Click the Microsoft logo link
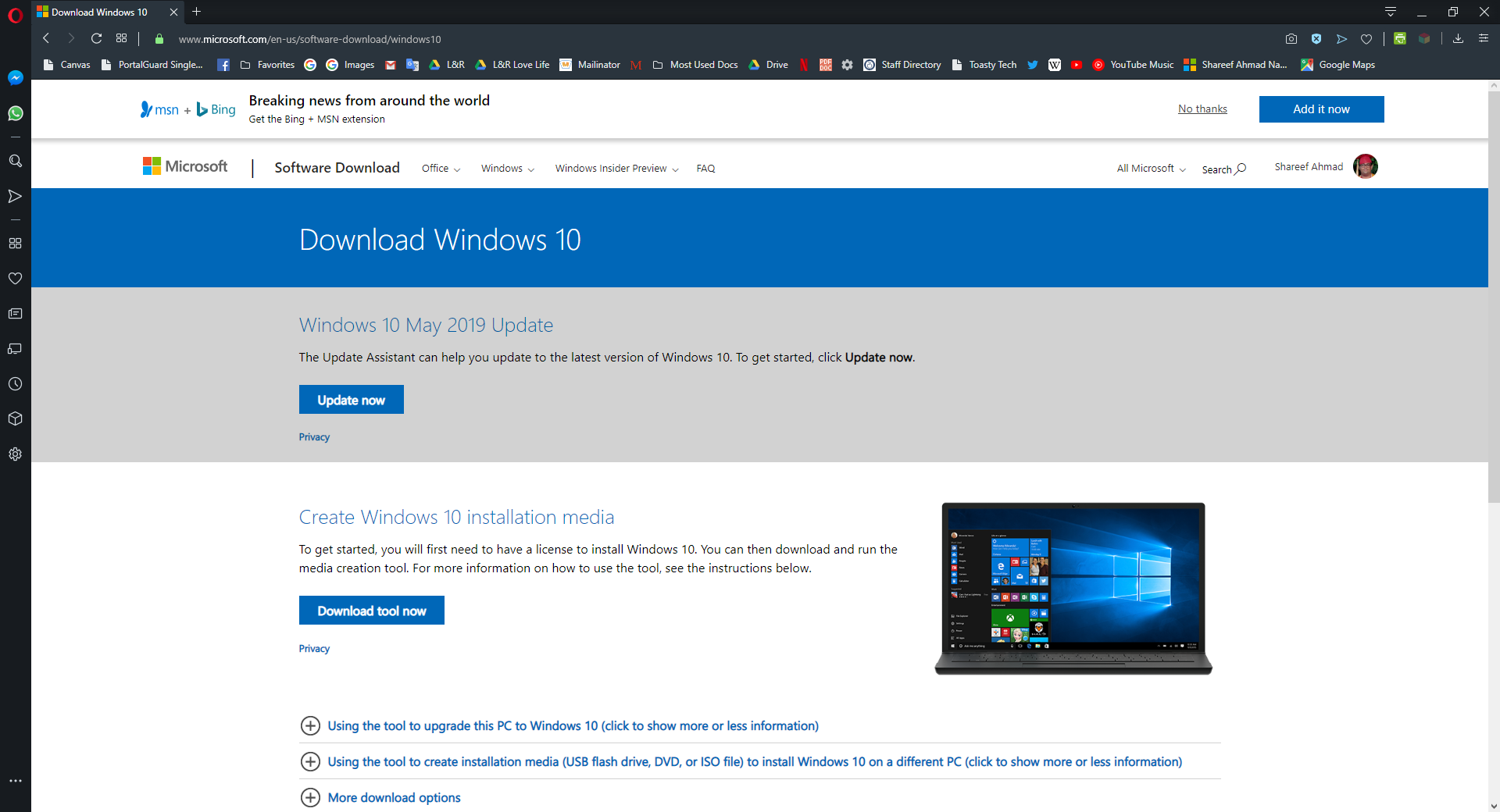This screenshot has width=1500, height=812. pyautogui.click(x=185, y=166)
